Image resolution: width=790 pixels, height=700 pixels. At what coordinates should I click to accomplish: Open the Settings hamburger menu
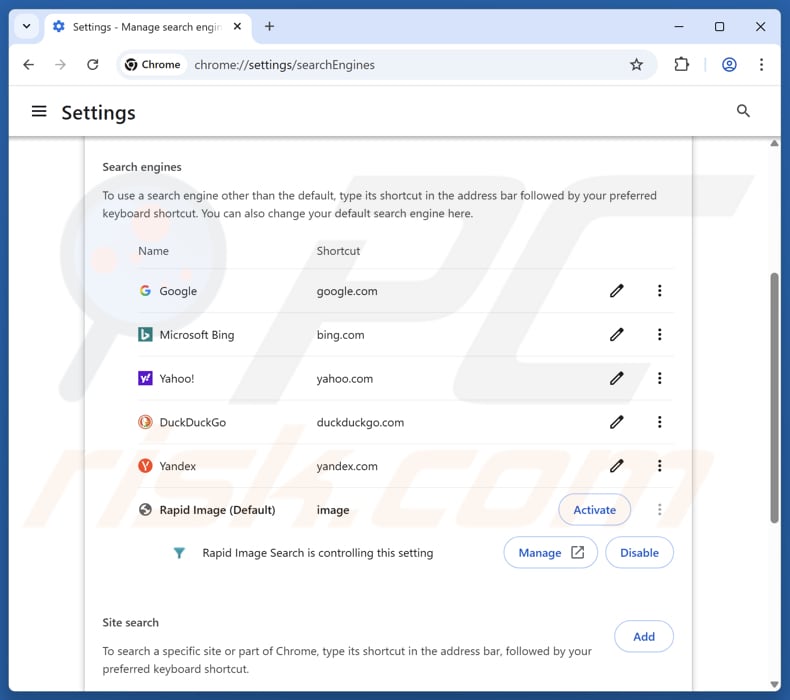(x=39, y=112)
